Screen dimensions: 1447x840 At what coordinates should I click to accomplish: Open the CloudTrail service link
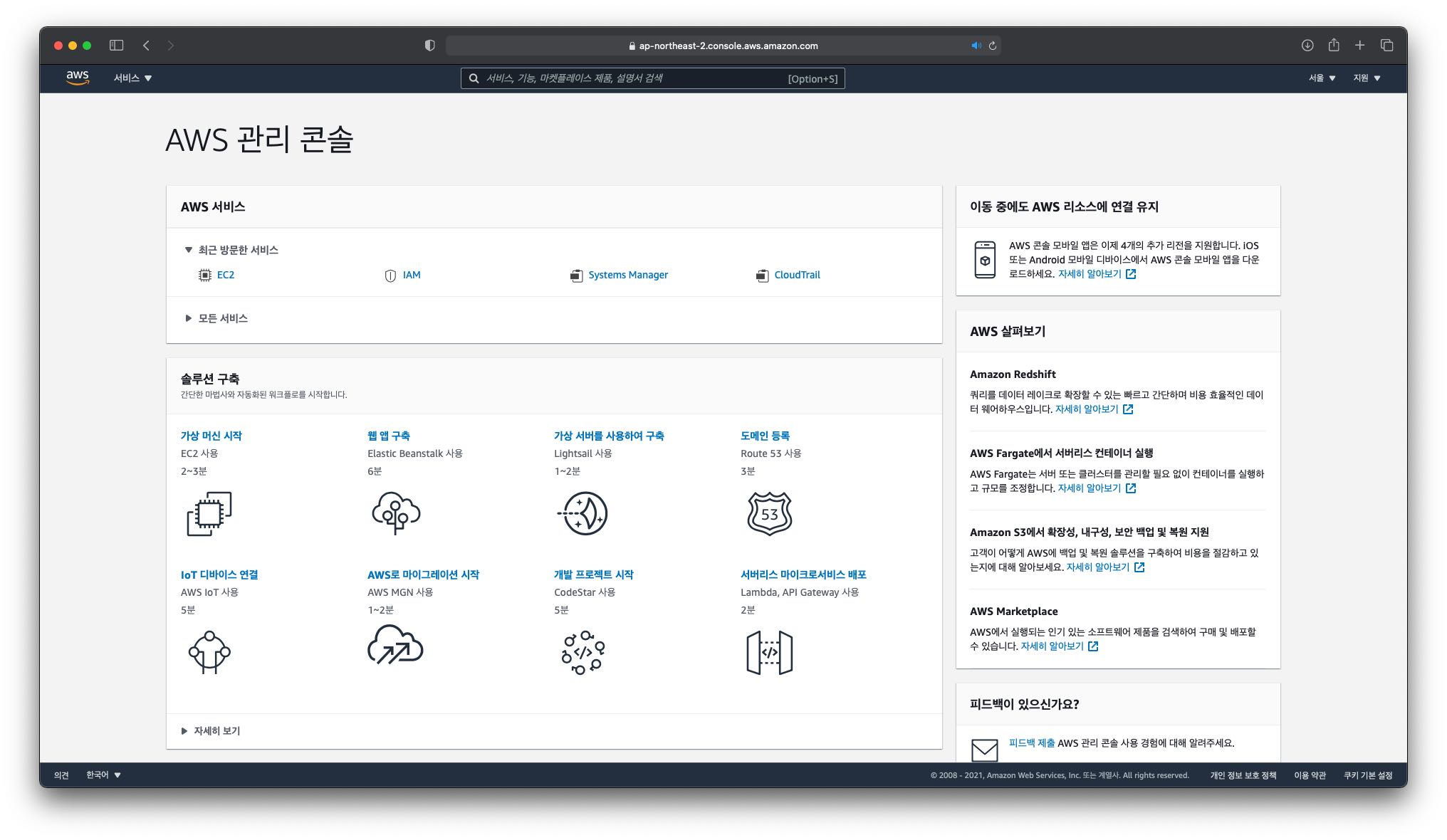(797, 275)
